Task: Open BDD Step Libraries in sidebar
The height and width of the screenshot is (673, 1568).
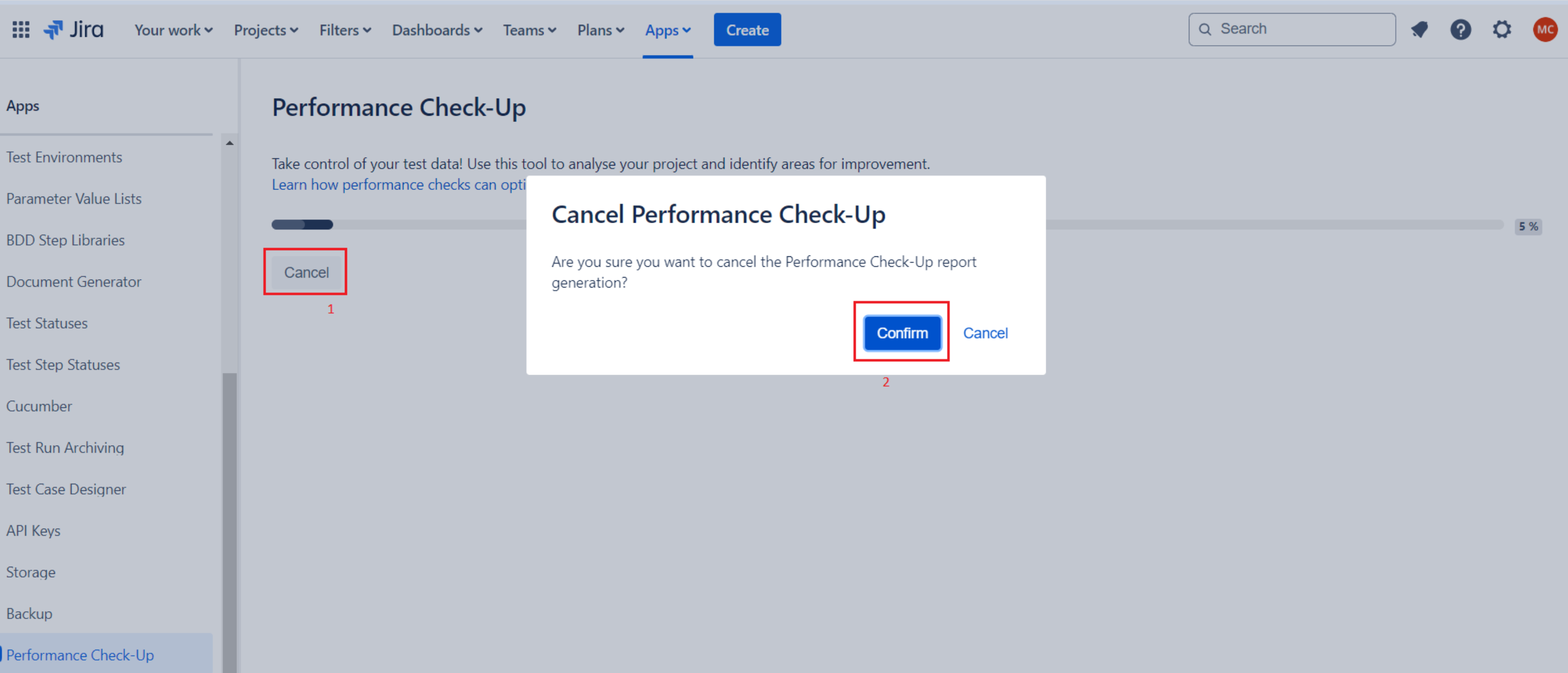Action: point(65,240)
